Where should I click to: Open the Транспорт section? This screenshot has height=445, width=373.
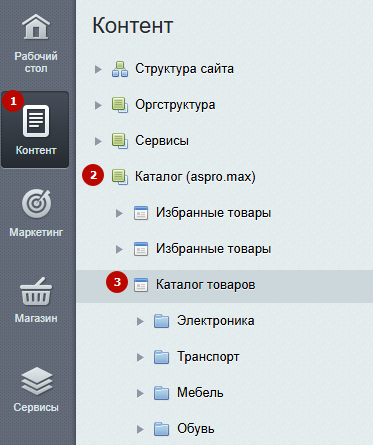click(x=208, y=357)
